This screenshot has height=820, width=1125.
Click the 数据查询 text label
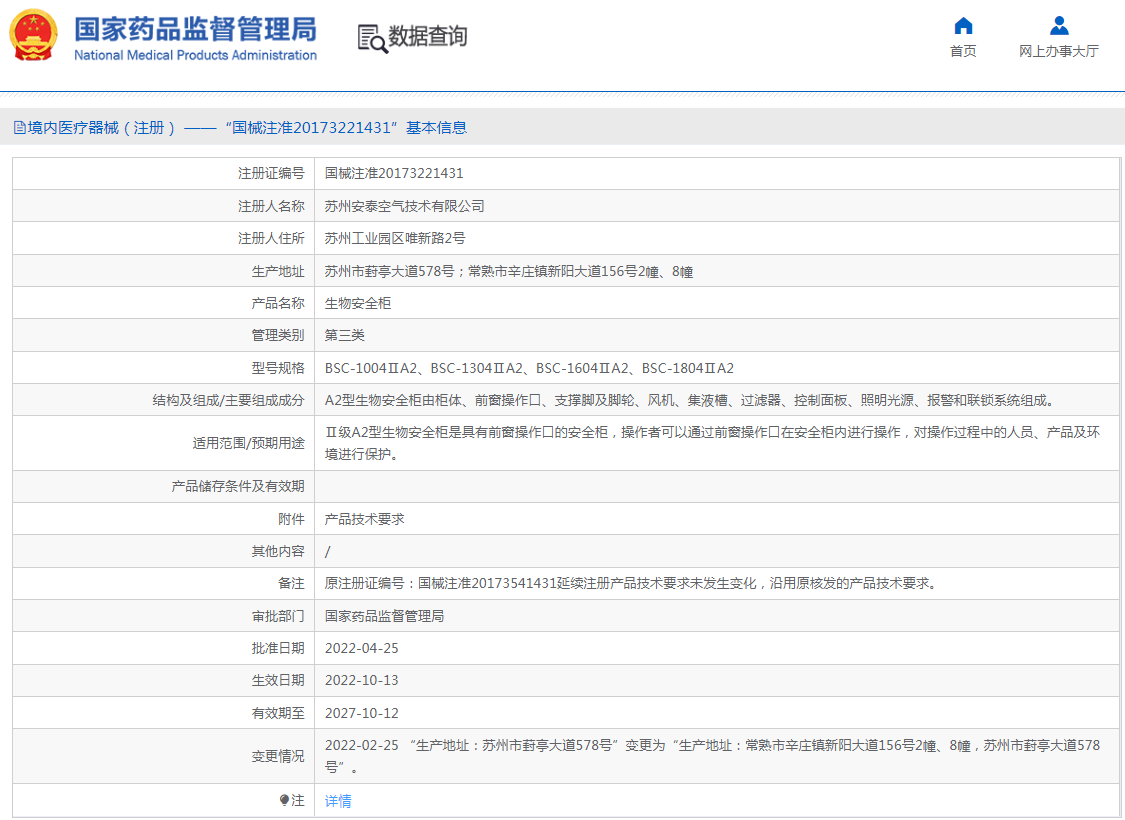[x=427, y=38]
